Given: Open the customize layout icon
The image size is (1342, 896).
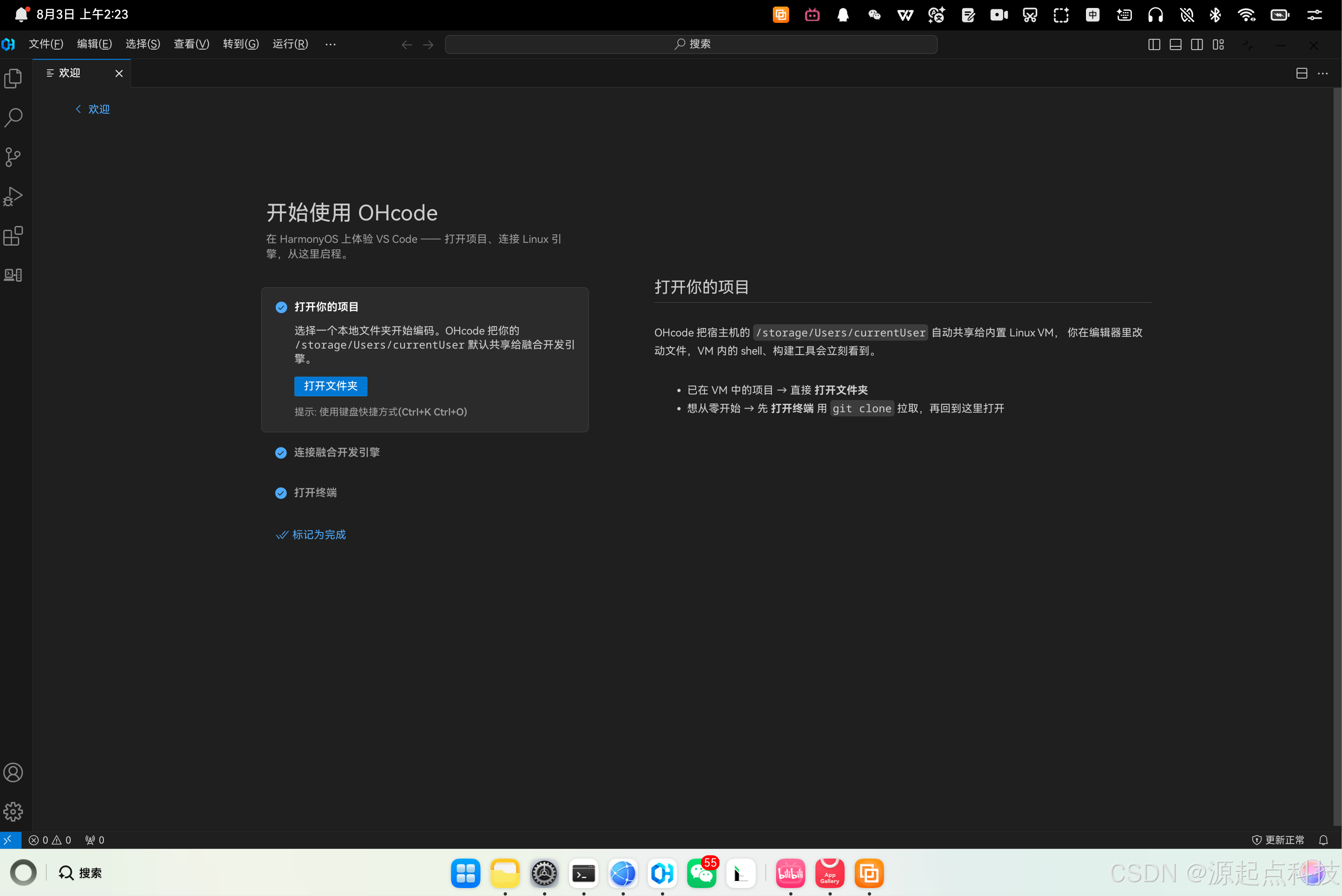Looking at the screenshot, I should pyautogui.click(x=1218, y=44).
